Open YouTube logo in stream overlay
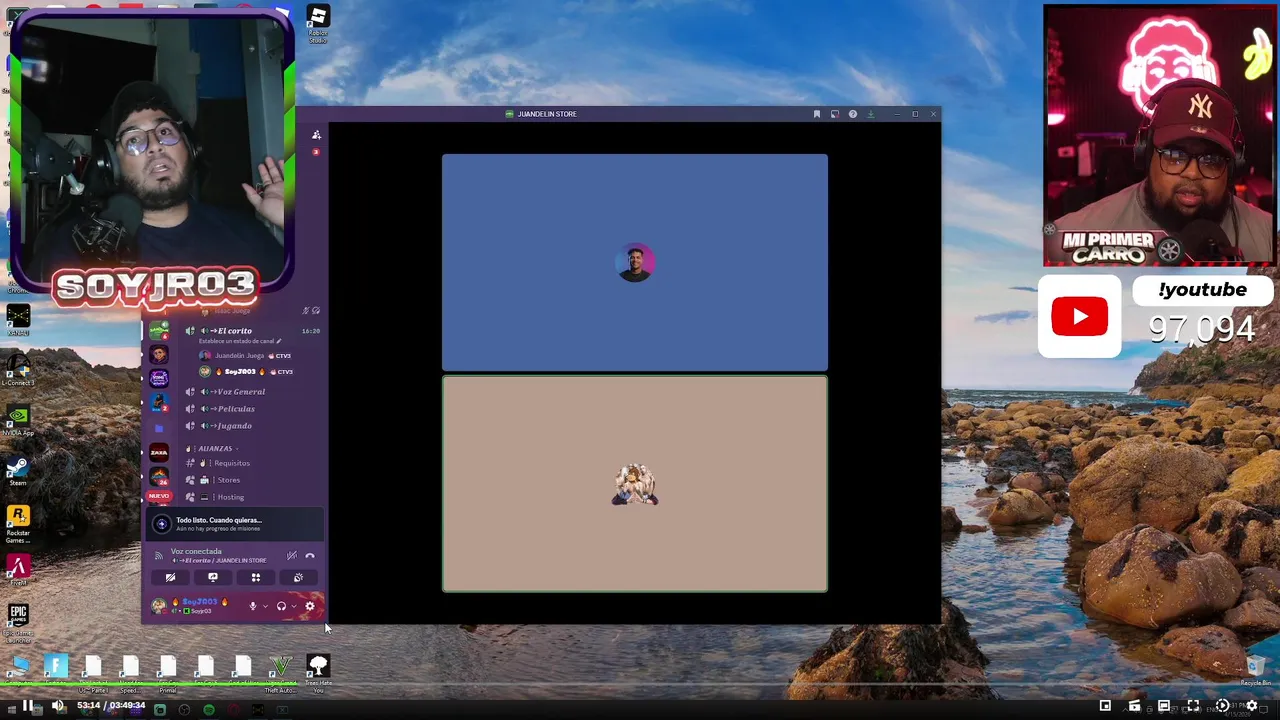The width and height of the screenshot is (1280, 720). pyautogui.click(x=1079, y=316)
